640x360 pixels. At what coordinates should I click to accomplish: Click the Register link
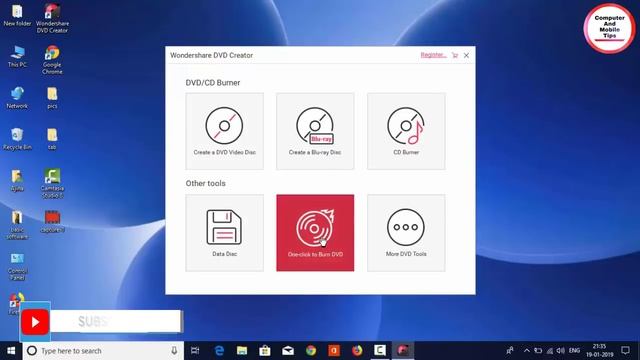point(433,55)
